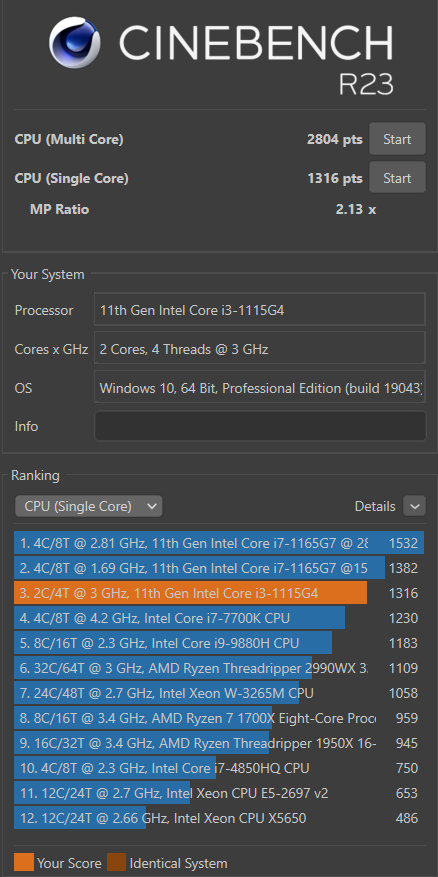
Task: Click the Your Score orange legend swatch
Action: click(23, 863)
